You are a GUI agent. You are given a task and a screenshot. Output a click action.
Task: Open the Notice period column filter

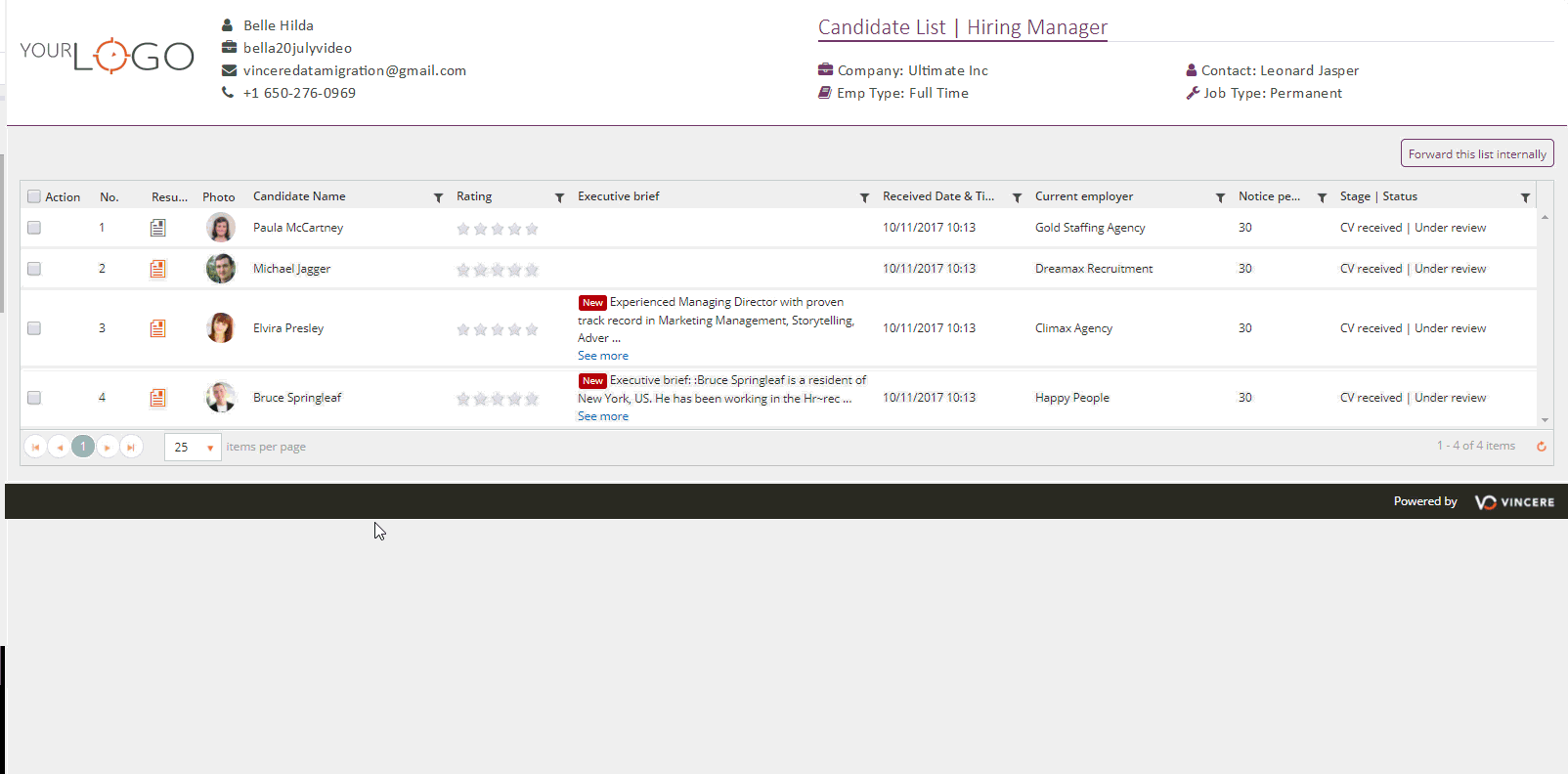[x=1322, y=197]
